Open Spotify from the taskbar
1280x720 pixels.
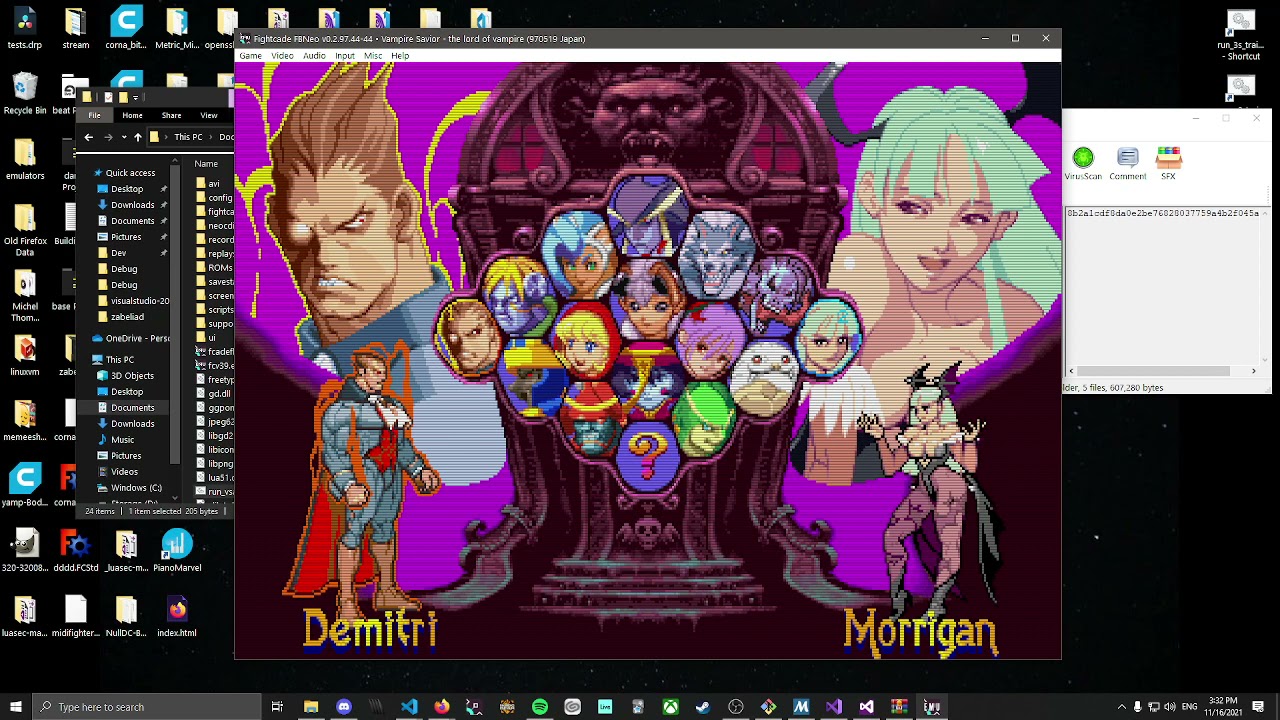pyautogui.click(x=540, y=707)
